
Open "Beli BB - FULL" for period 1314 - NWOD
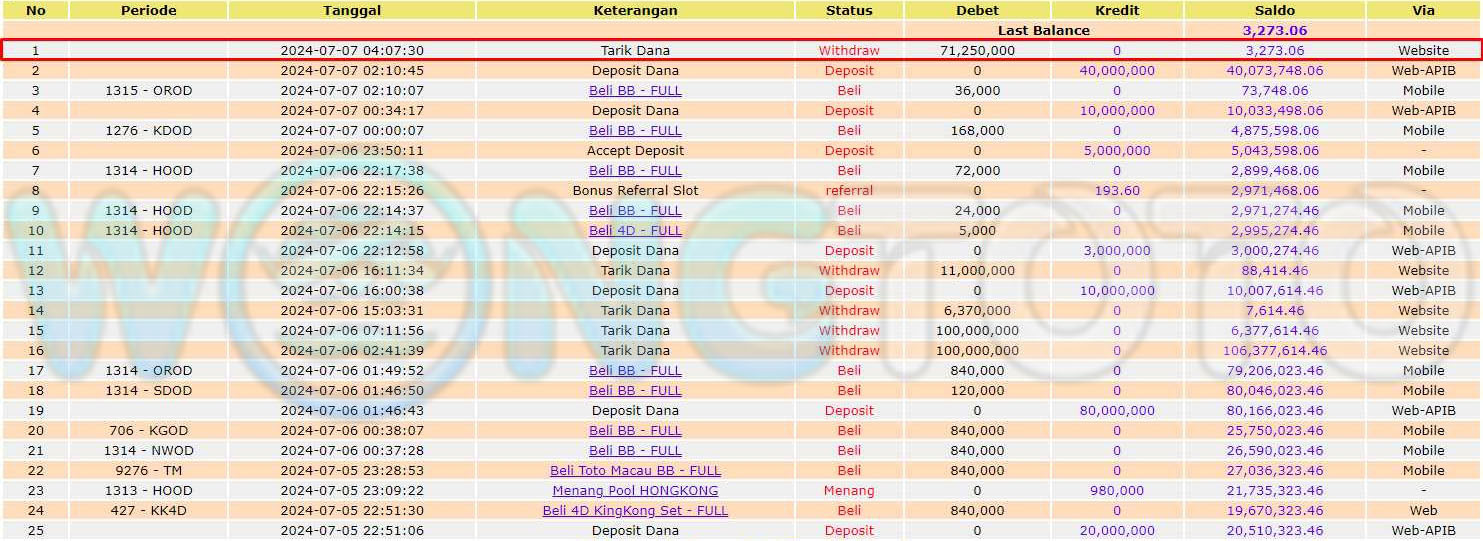(635, 451)
